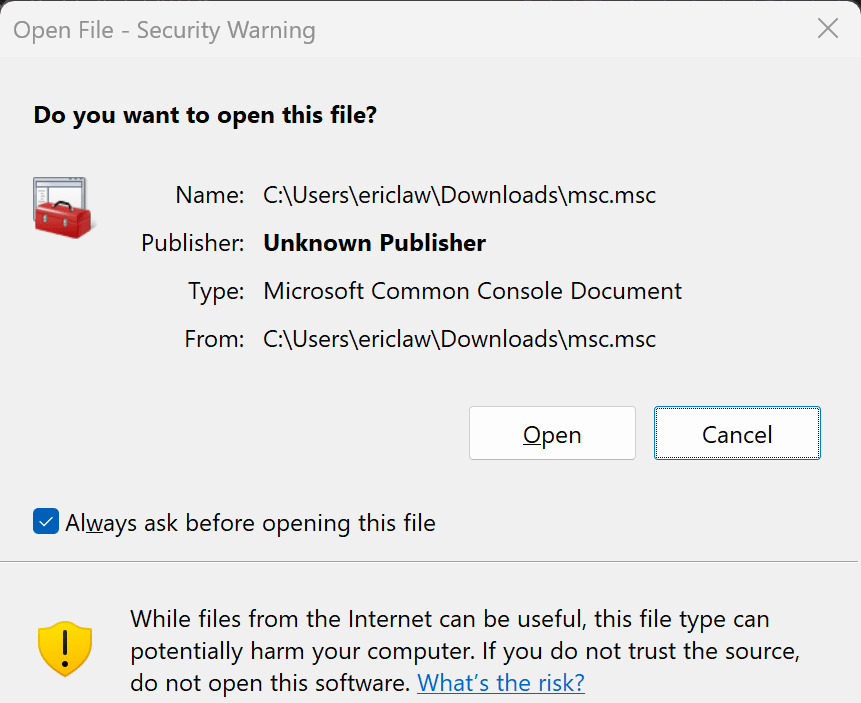Close the Security Warning dialog with X
The height and width of the screenshot is (703, 861).
[828, 28]
